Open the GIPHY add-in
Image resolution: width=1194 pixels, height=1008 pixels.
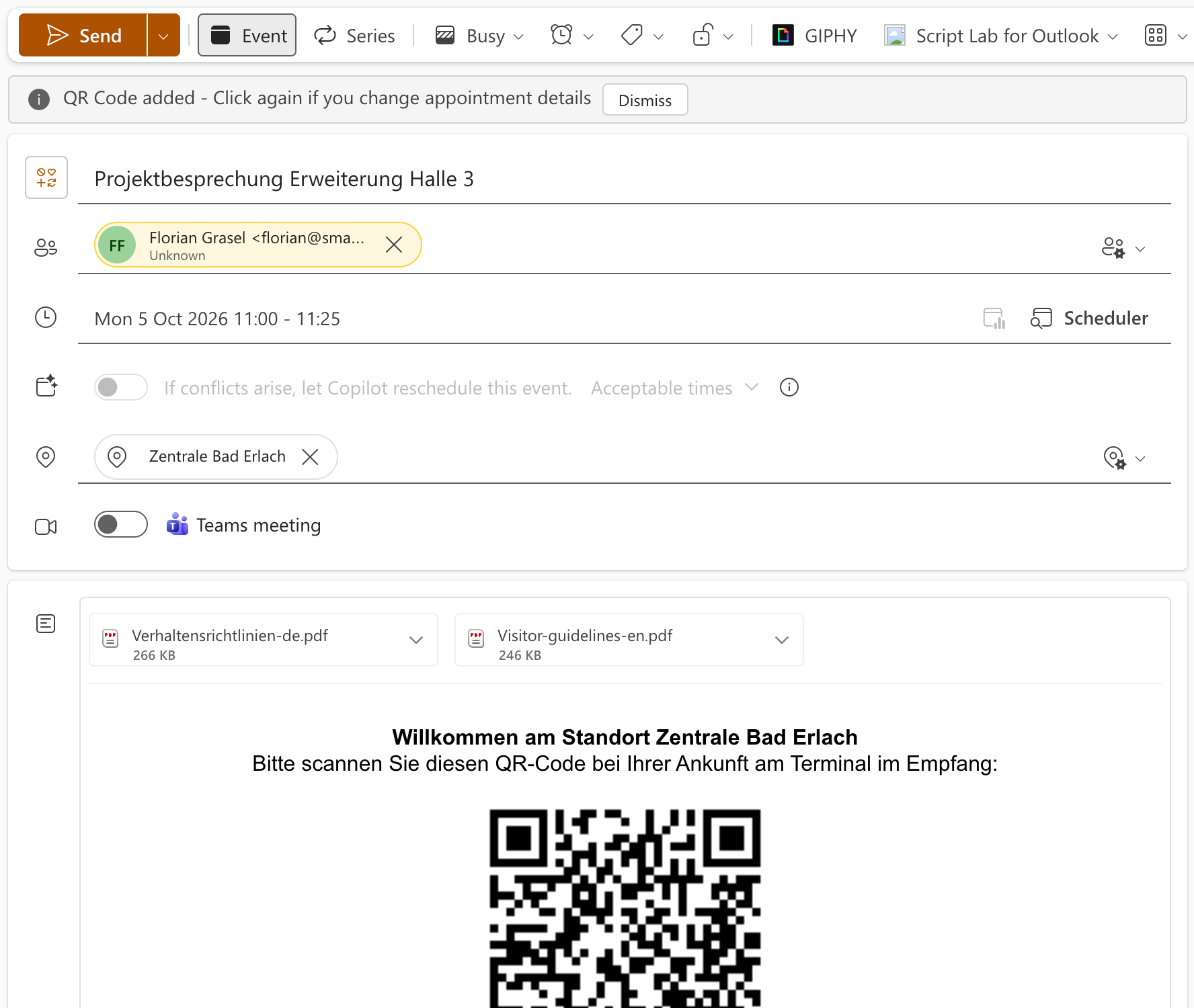point(815,35)
